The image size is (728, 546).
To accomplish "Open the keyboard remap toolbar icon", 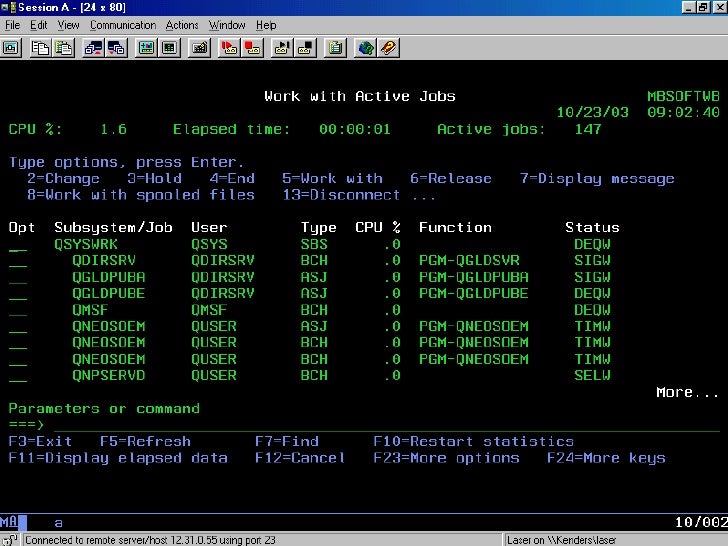I will coord(199,48).
